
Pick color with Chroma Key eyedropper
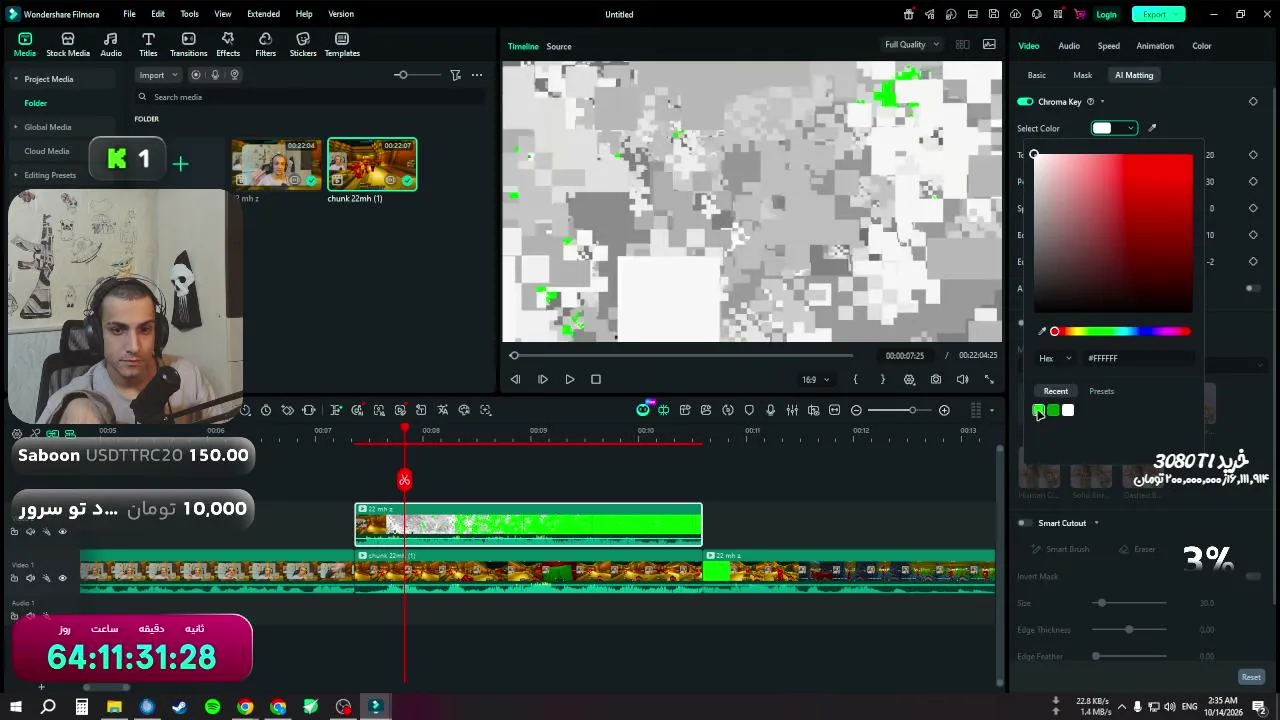[1152, 128]
